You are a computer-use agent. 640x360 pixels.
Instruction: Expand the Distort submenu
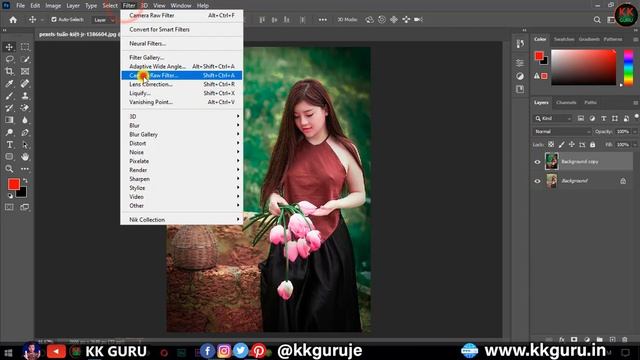[x=182, y=143]
